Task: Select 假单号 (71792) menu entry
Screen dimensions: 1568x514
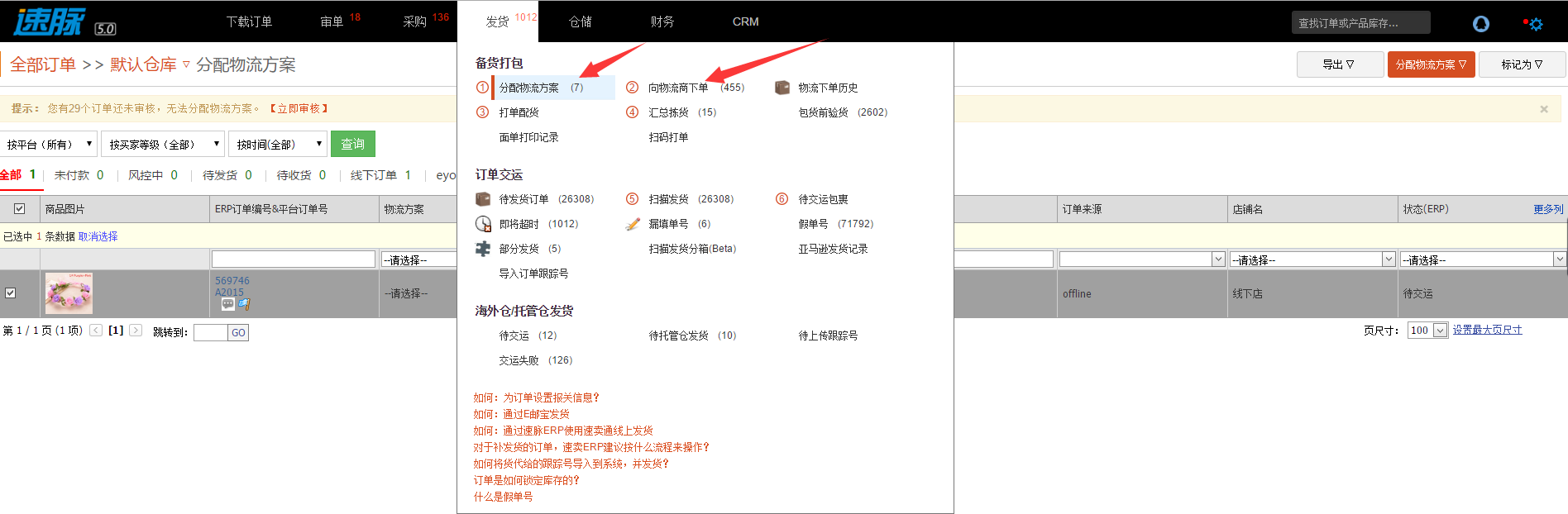Action: [835, 224]
